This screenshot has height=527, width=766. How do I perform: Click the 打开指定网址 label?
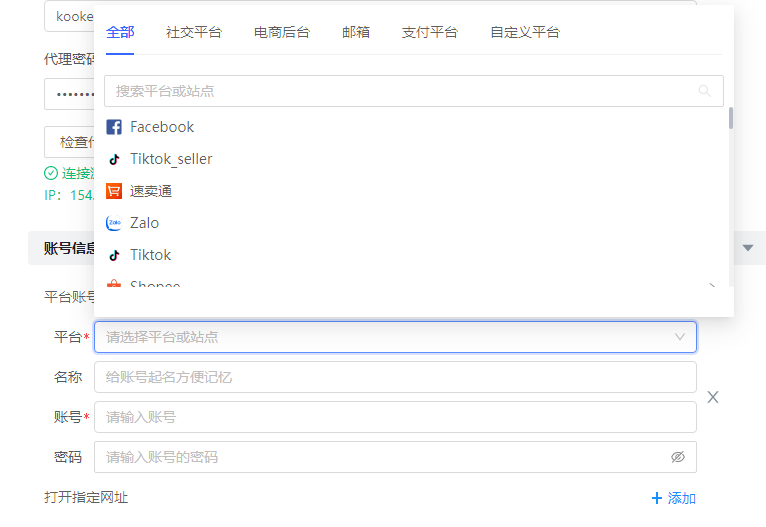pos(86,498)
